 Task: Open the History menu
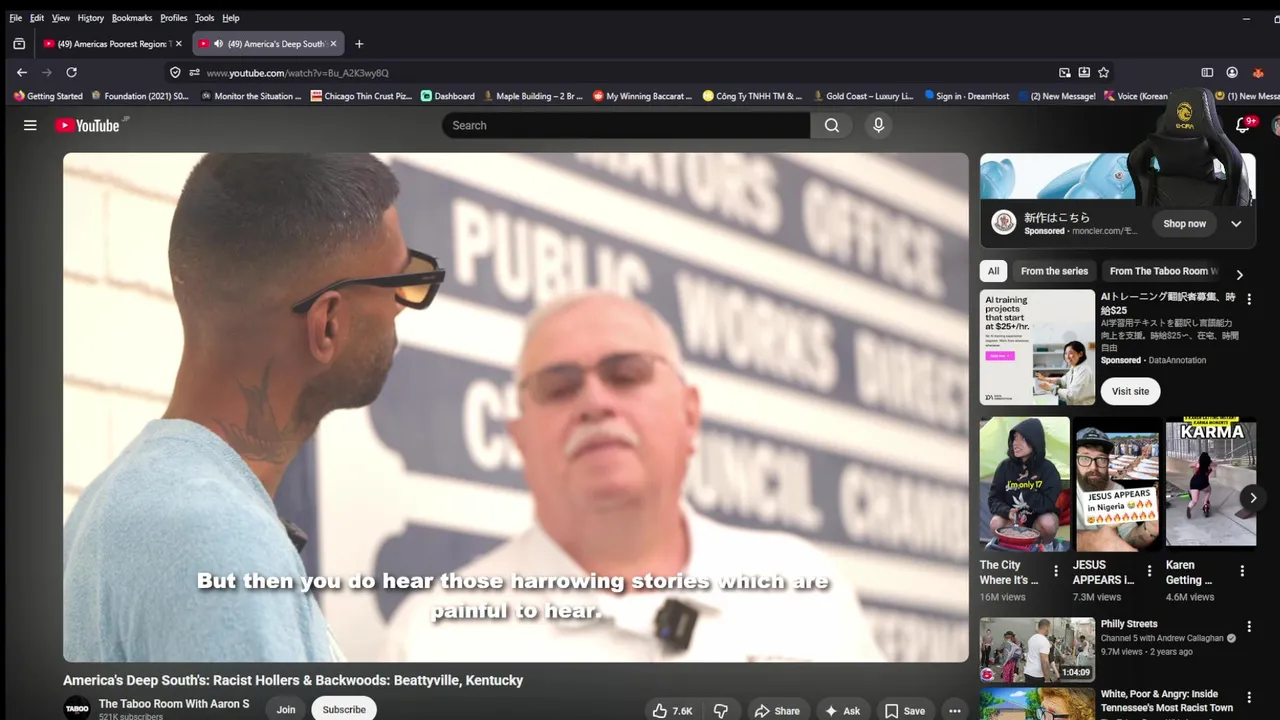click(90, 18)
